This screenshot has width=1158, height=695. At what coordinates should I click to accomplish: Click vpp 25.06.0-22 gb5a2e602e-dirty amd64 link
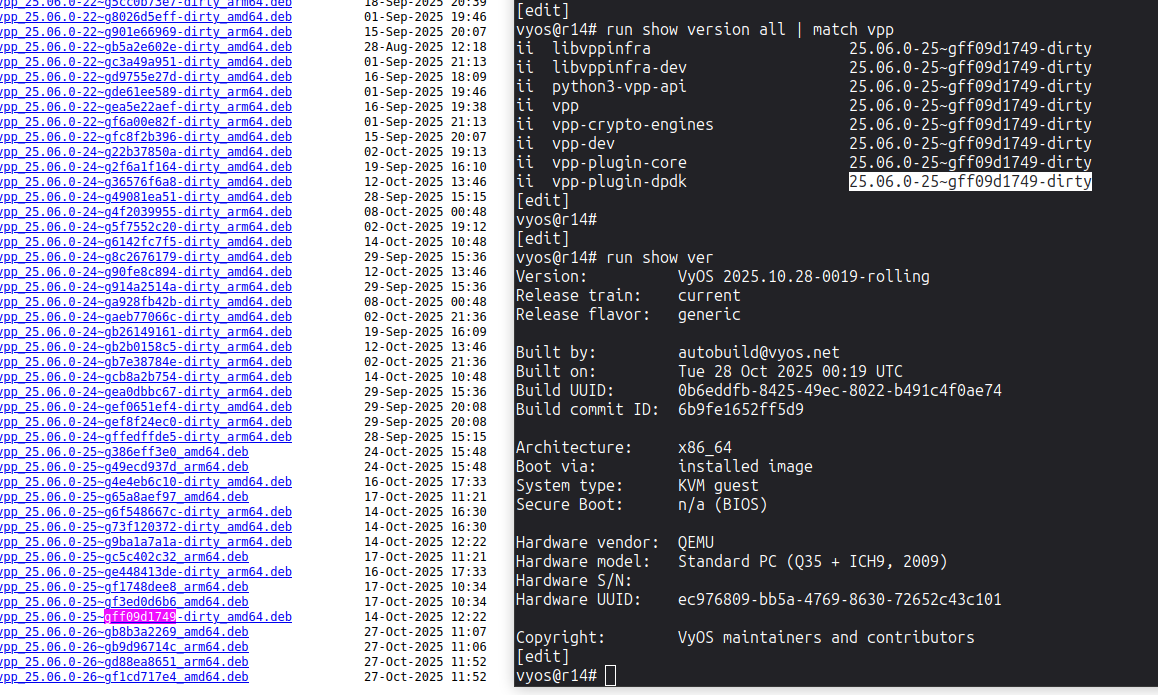pos(146,47)
